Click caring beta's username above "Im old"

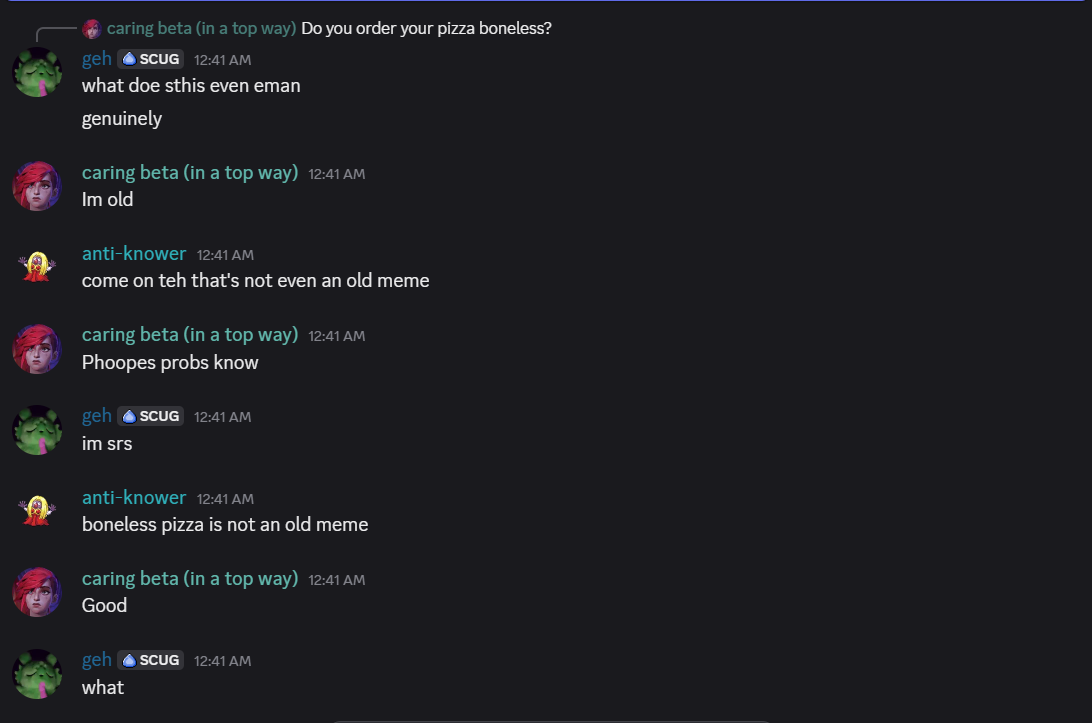pos(190,173)
